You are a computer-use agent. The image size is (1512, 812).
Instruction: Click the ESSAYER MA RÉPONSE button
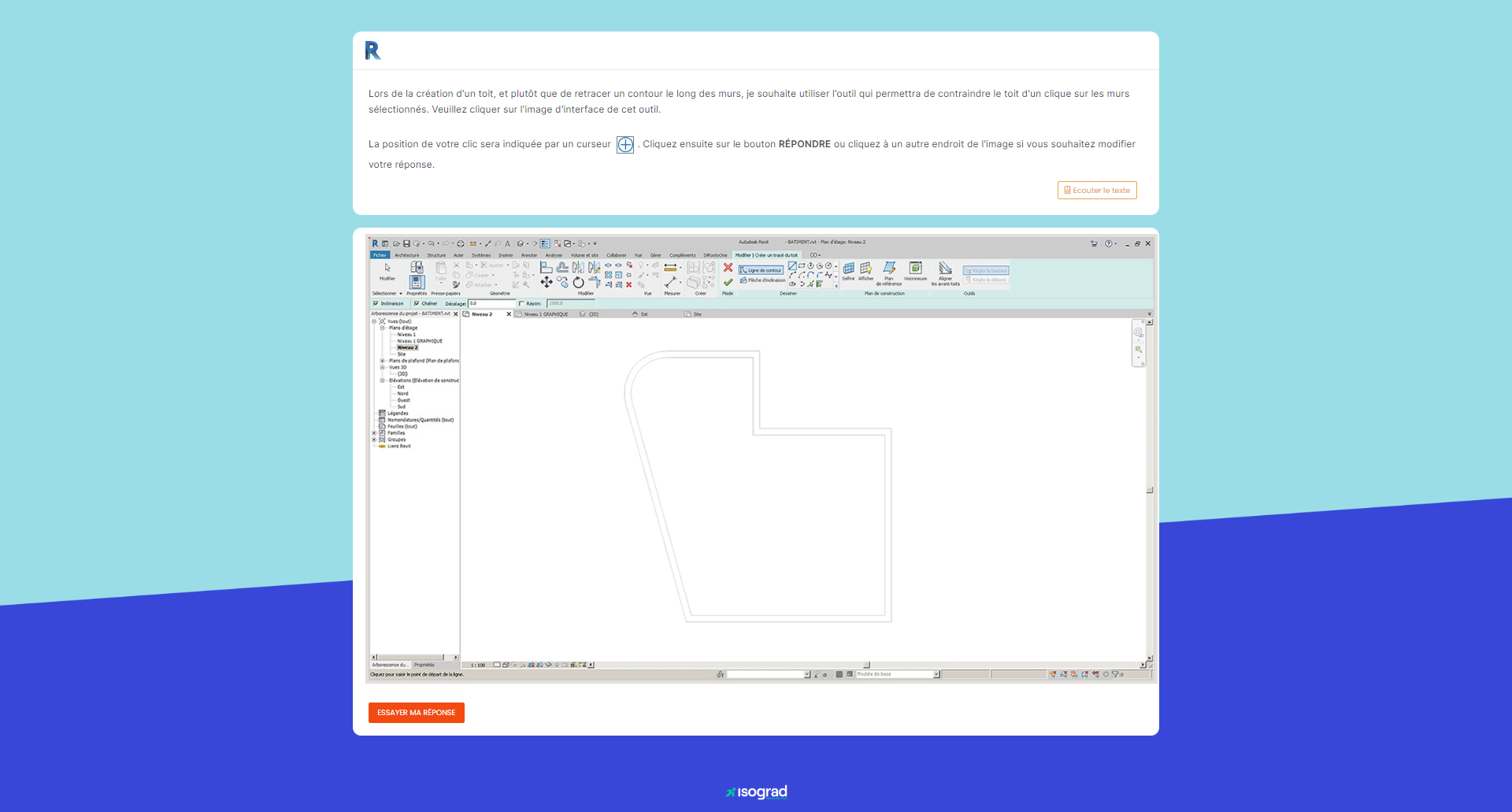point(416,713)
